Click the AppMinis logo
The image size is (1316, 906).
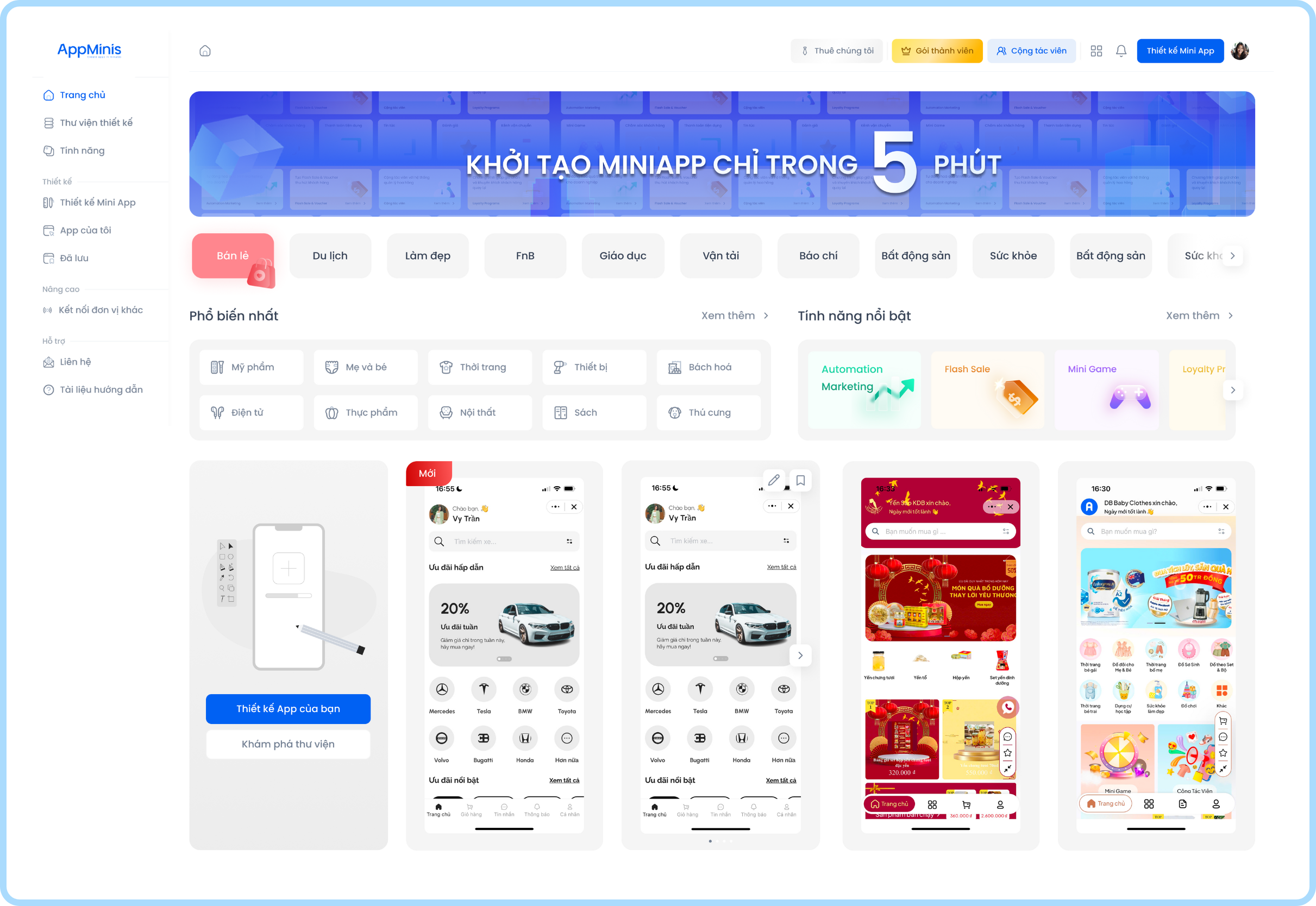(89, 50)
